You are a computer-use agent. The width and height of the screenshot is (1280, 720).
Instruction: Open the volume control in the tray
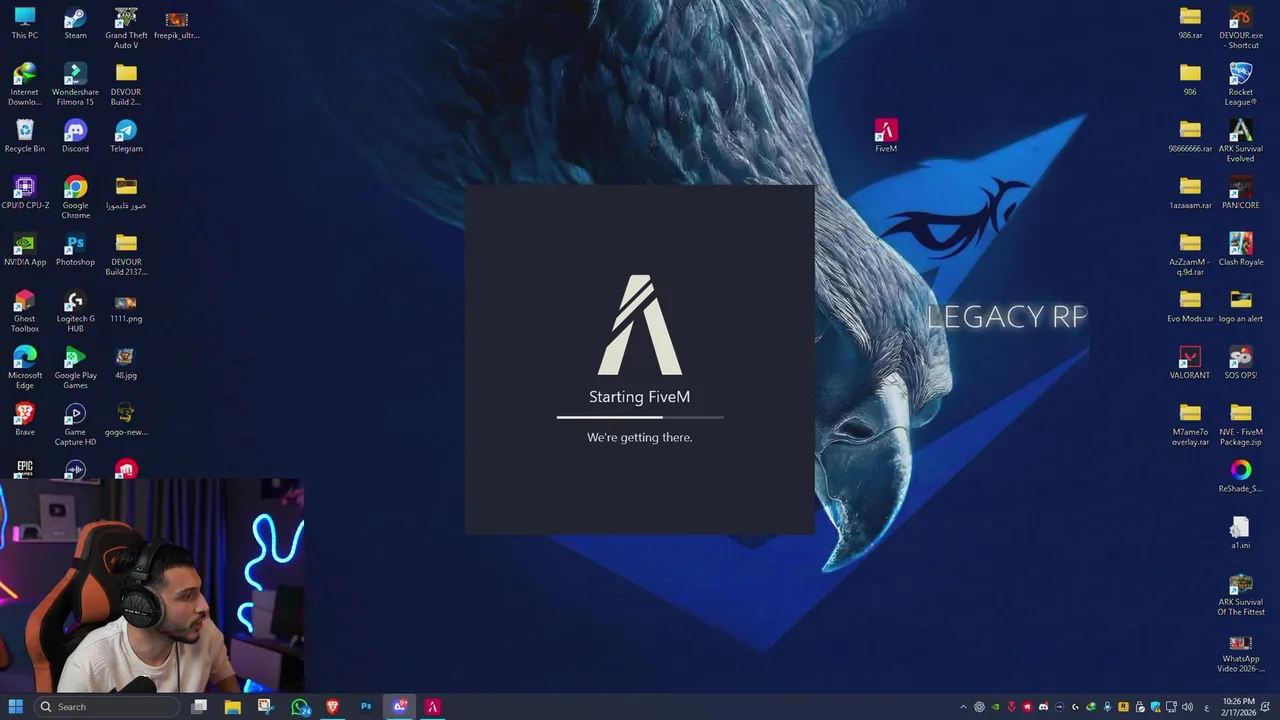[1187, 707]
